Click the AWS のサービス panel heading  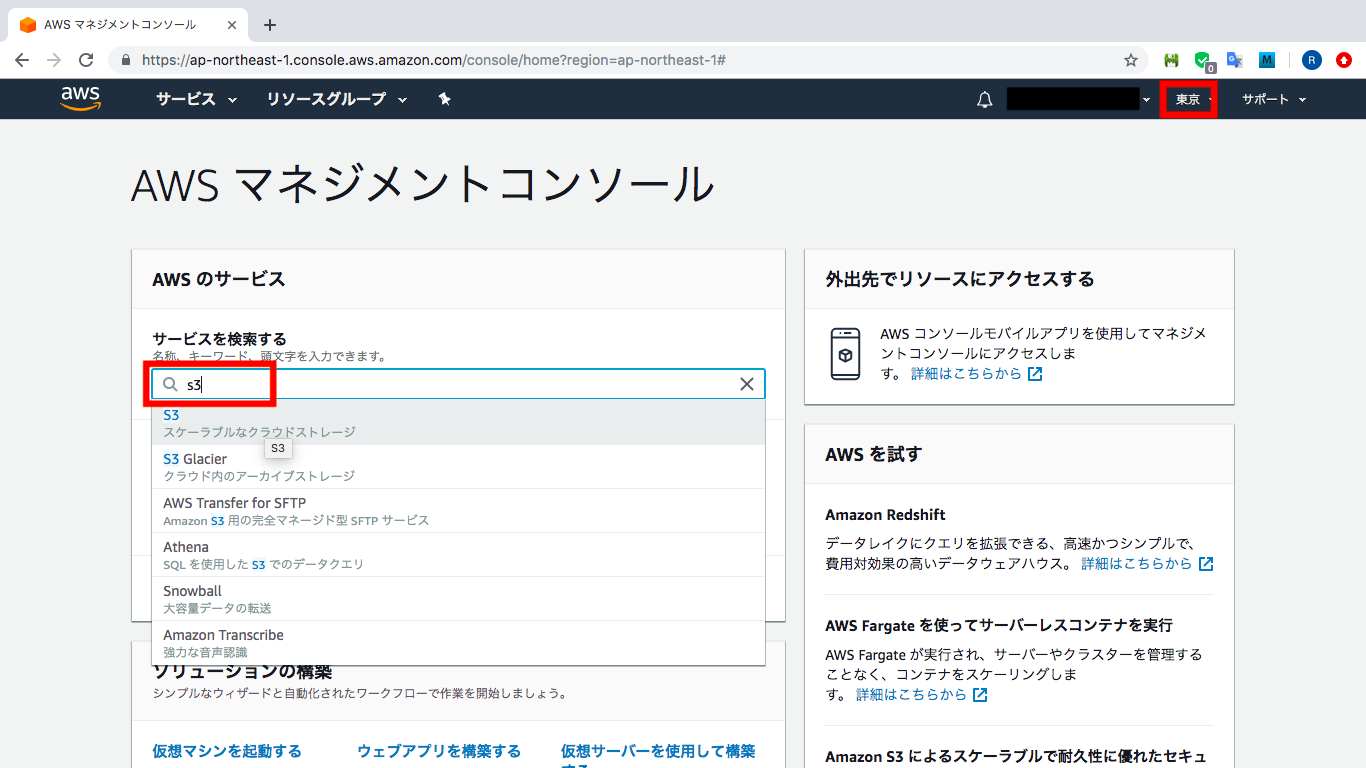219,279
